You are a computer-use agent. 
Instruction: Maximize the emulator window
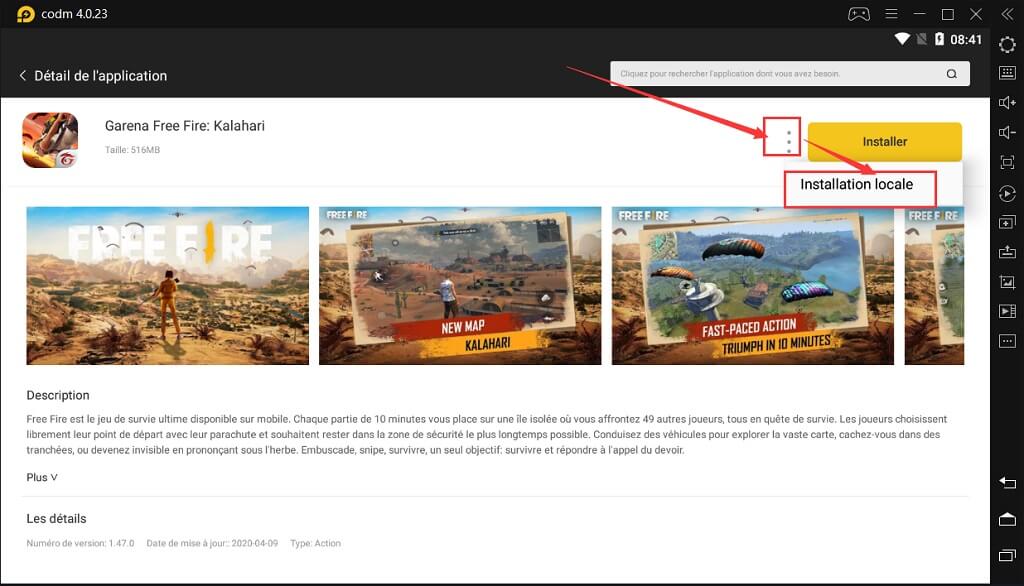[948, 14]
